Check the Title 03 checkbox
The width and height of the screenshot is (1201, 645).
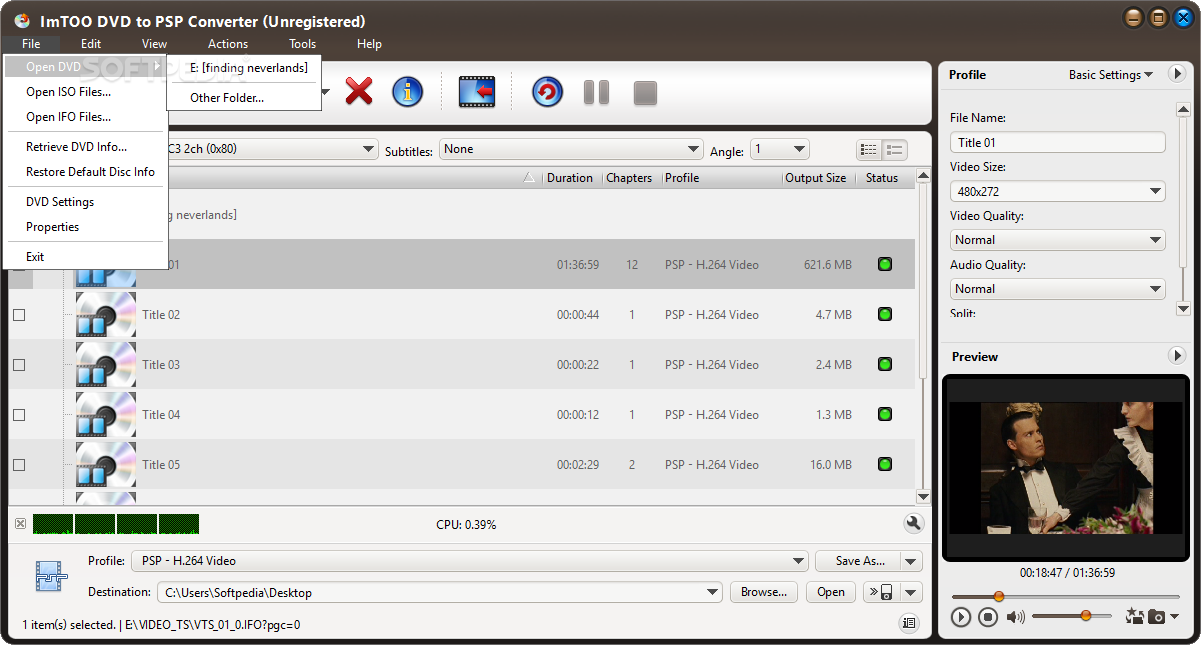[x=19, y=365]
